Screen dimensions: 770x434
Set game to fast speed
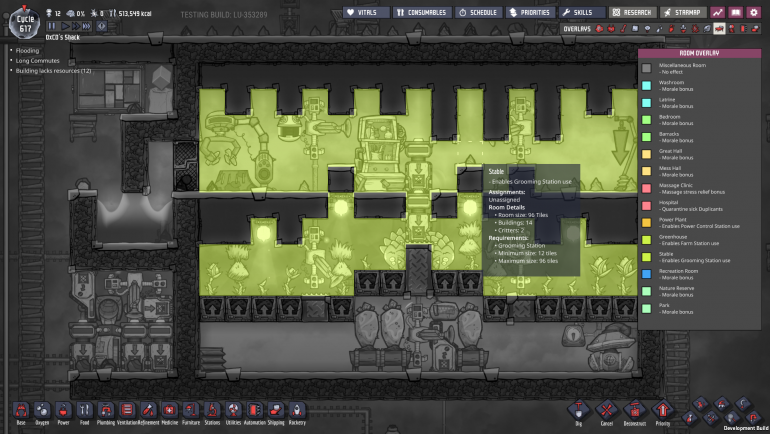click(76, 26)
